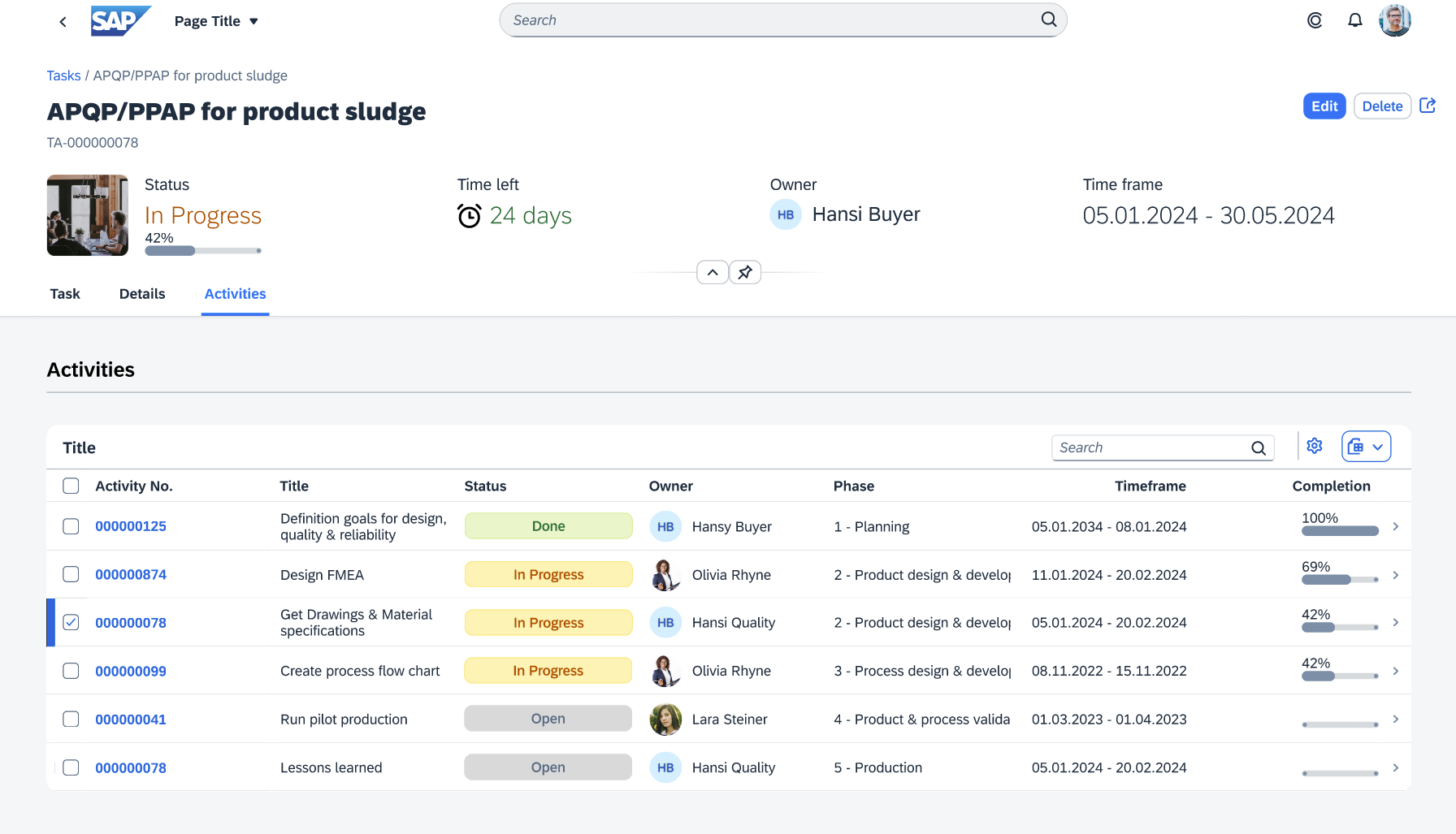1456x834 pixels.
Task: Click the Edit button
Action: [1324, 106]
